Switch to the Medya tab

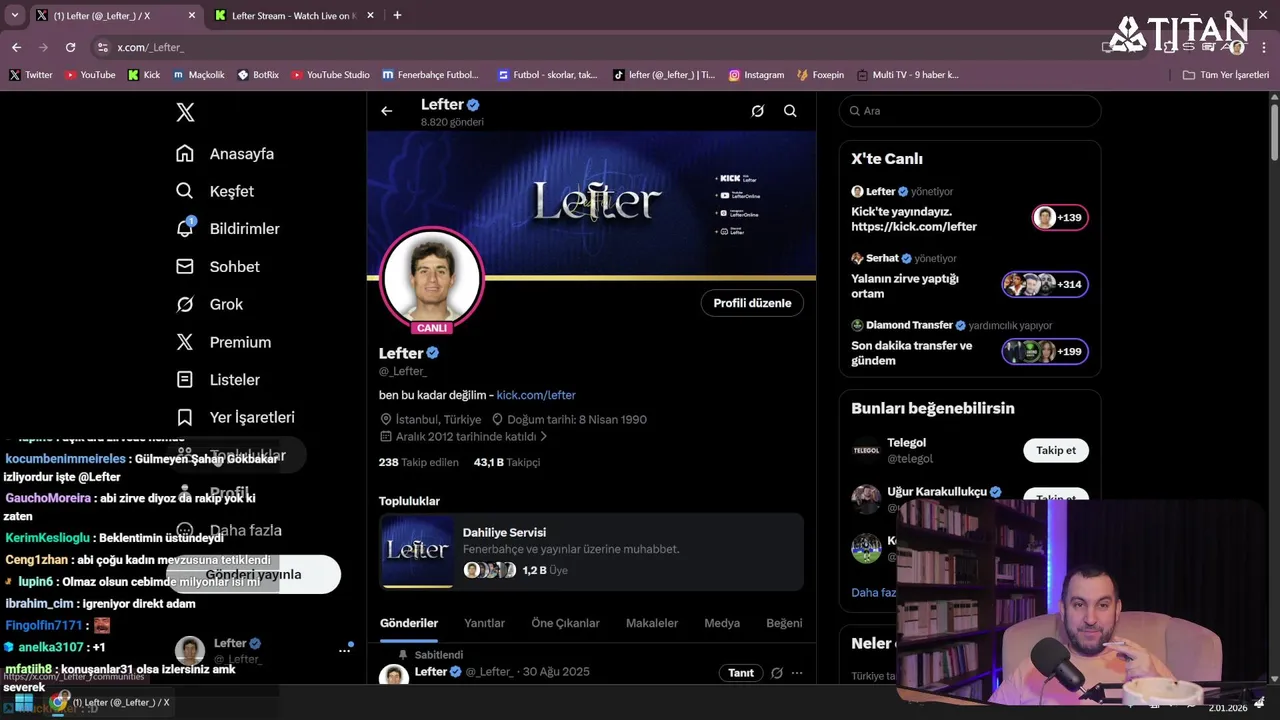[722, 623]
